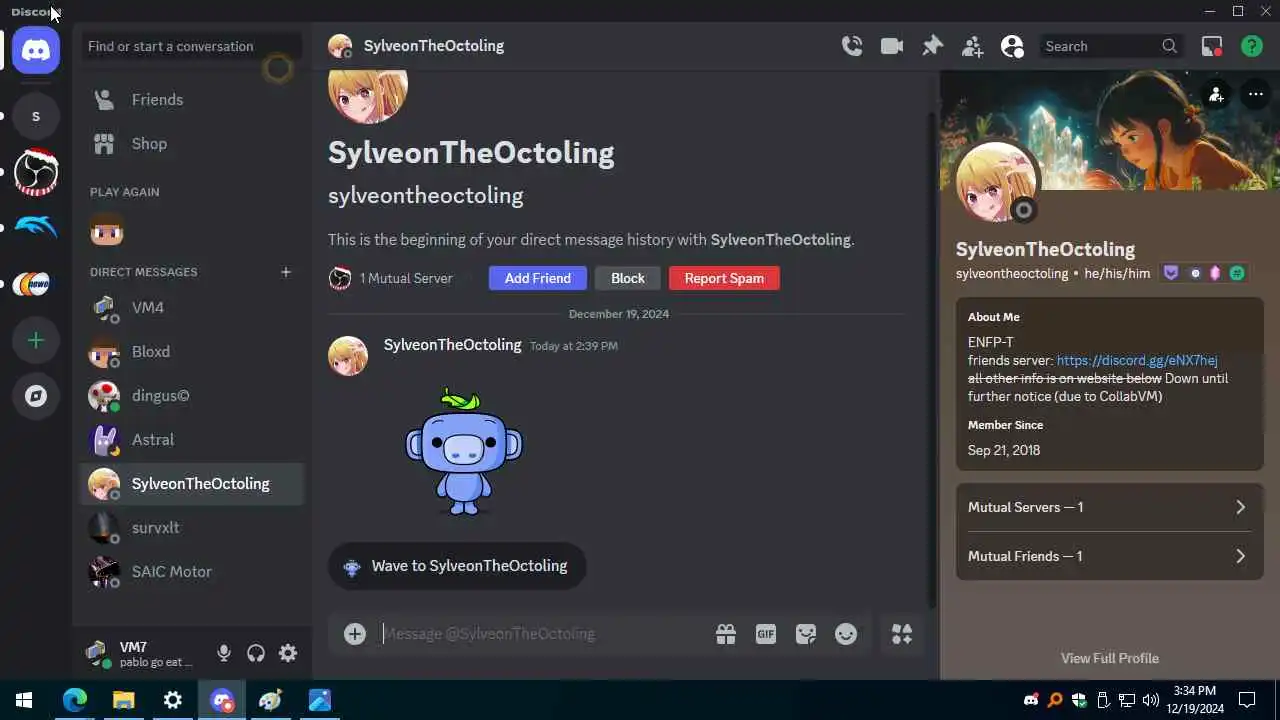Show pinned messages

[x=932, y=46]
